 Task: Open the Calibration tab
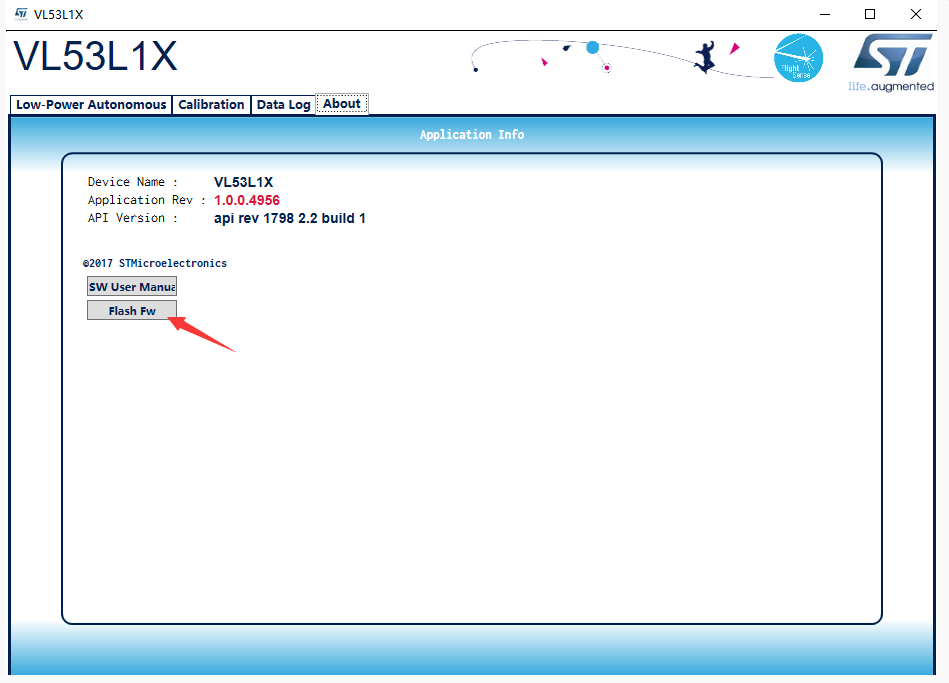[211, 104]
